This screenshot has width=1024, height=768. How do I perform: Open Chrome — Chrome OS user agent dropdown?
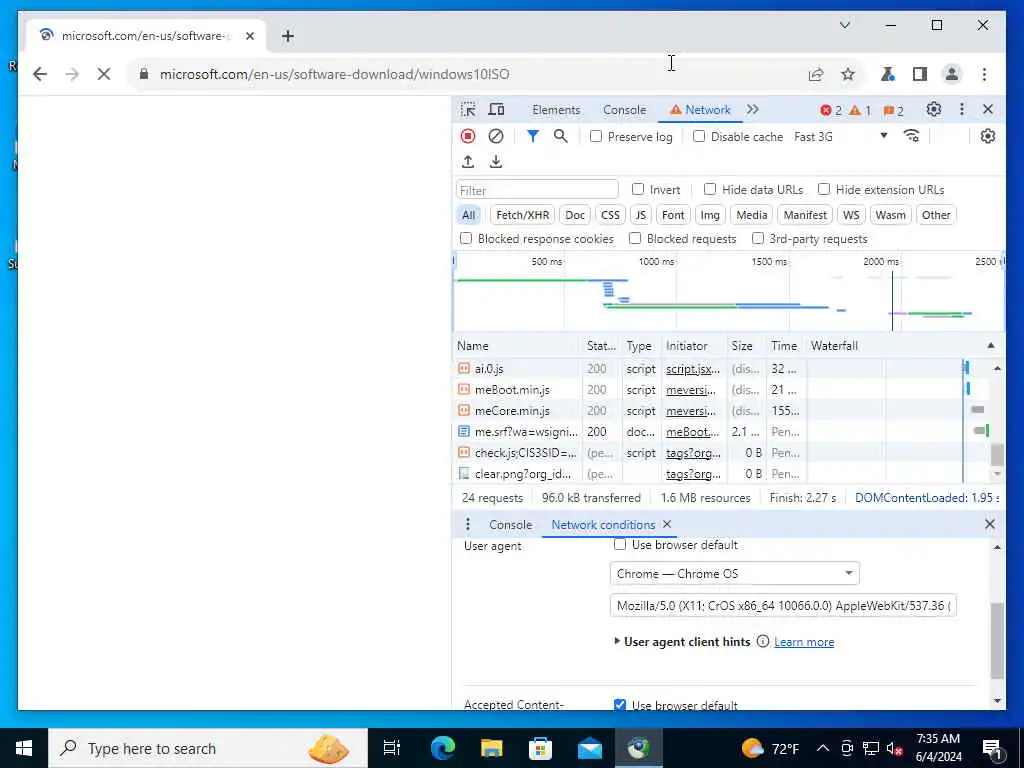735,573
